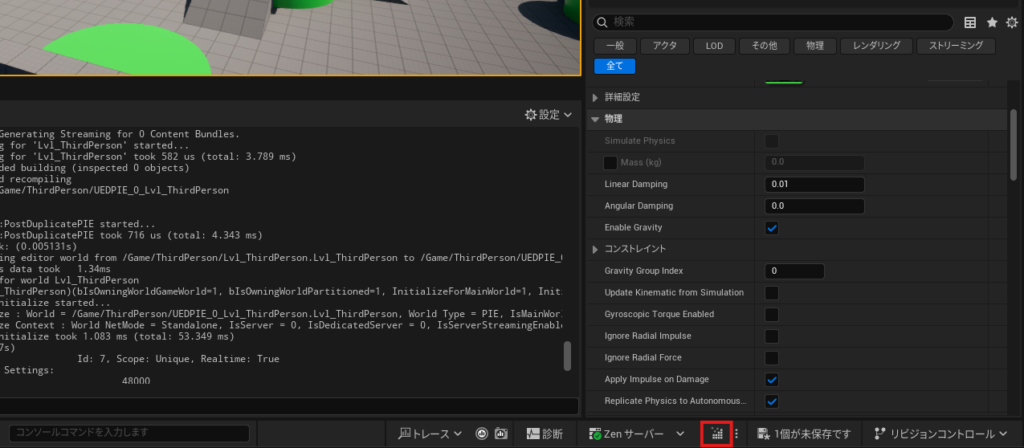1024x448 pixels.
Task: Click the trace snapshot camera icon
Action: (x=501, y=434)
